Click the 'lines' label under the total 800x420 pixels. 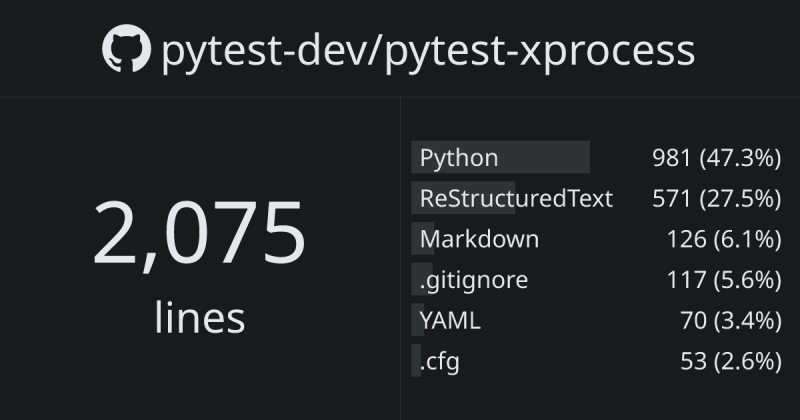click(x=199, y=317)
